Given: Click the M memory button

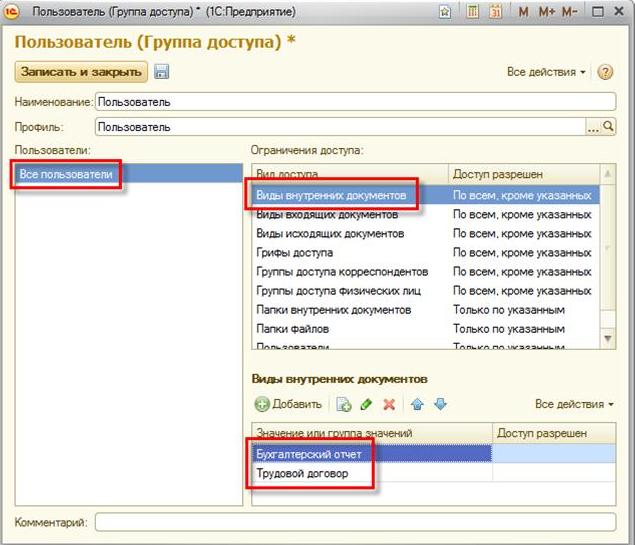Looking at the screenshot, I should pyautogui.click(x=523, y=12).
